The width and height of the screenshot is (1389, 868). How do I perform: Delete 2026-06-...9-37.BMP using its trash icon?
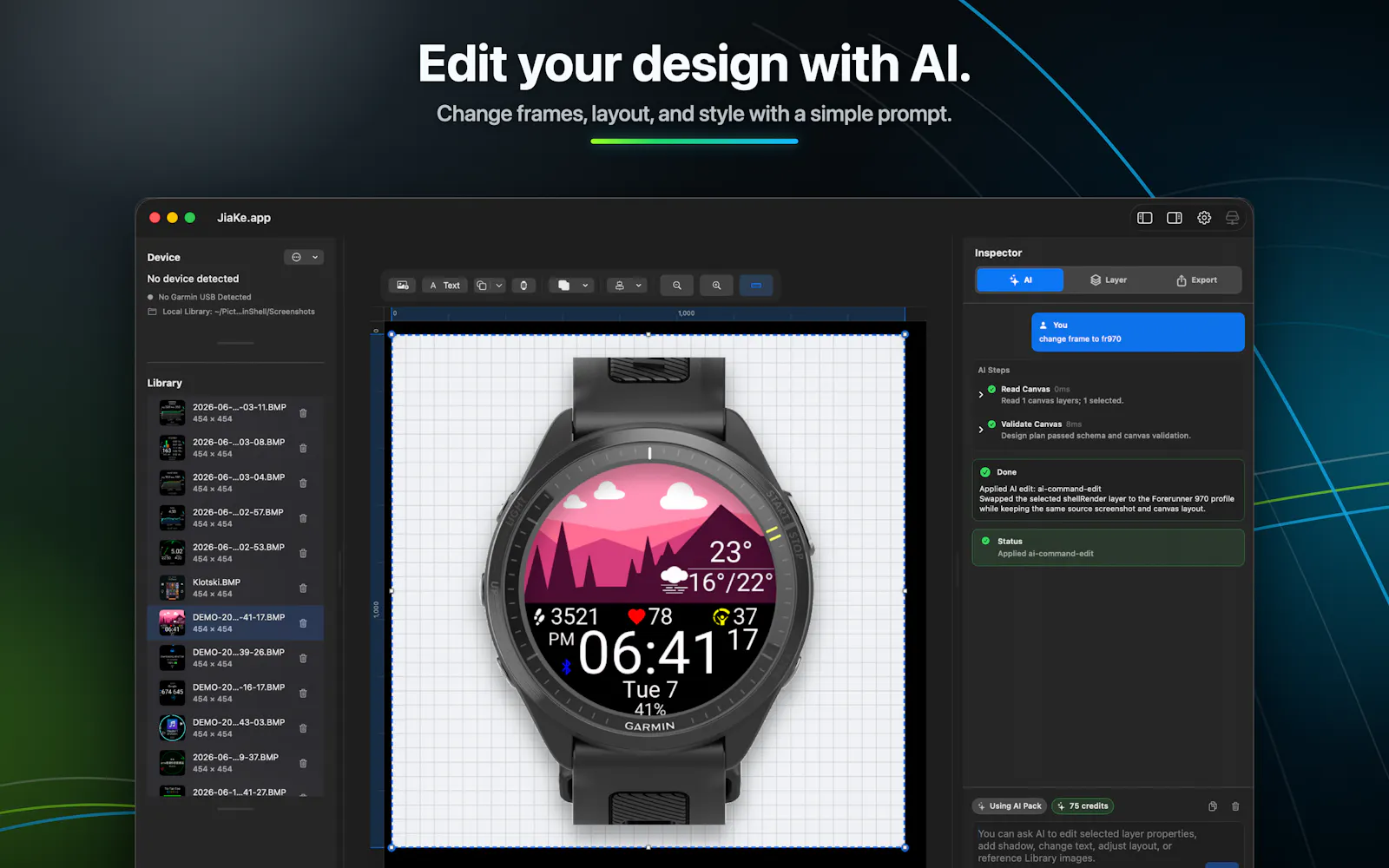[x=303, y=763]
